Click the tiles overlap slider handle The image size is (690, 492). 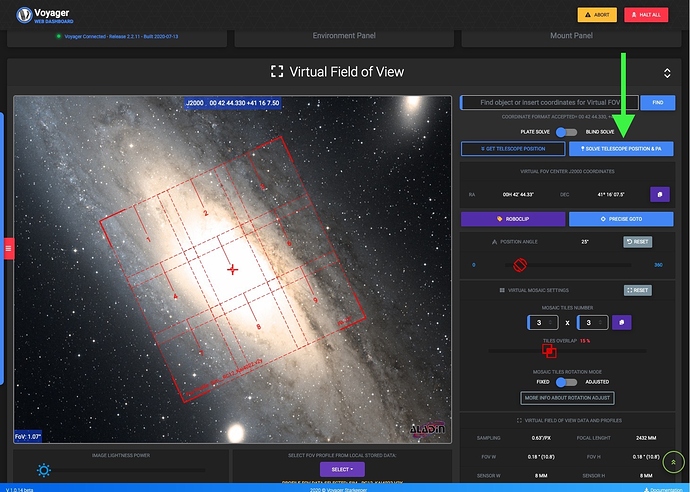(549, 351)
